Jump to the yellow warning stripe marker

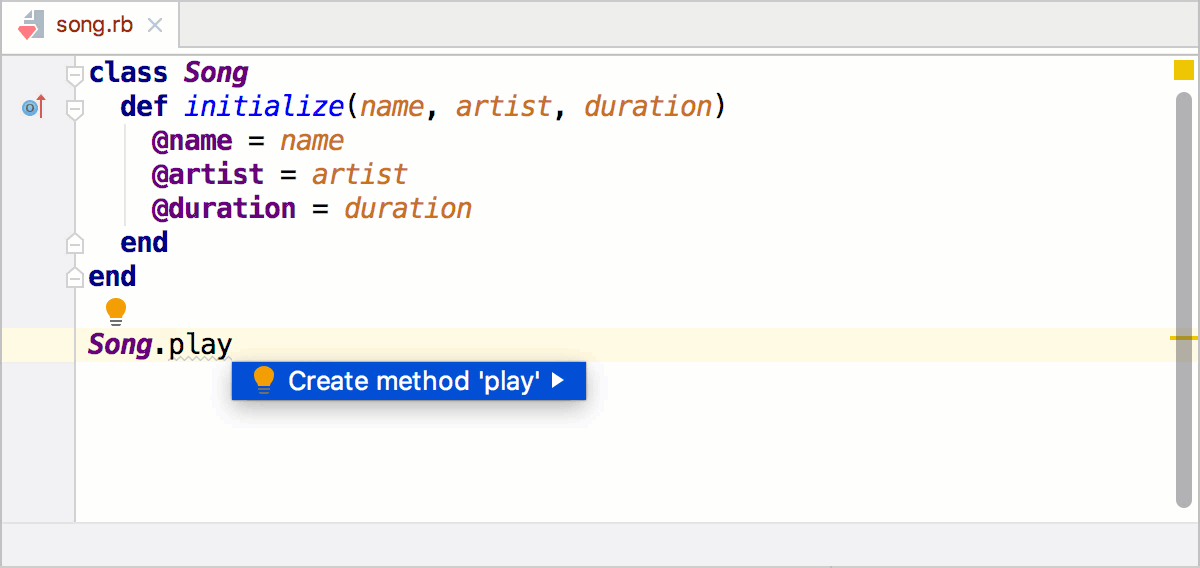click(1184, 338)
